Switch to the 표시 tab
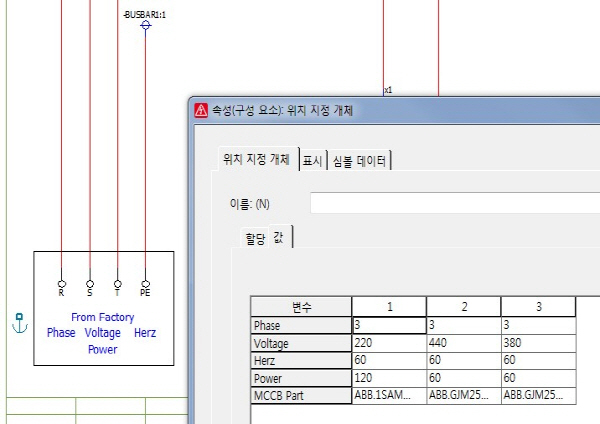600x424 pixels. click(313, 161)
